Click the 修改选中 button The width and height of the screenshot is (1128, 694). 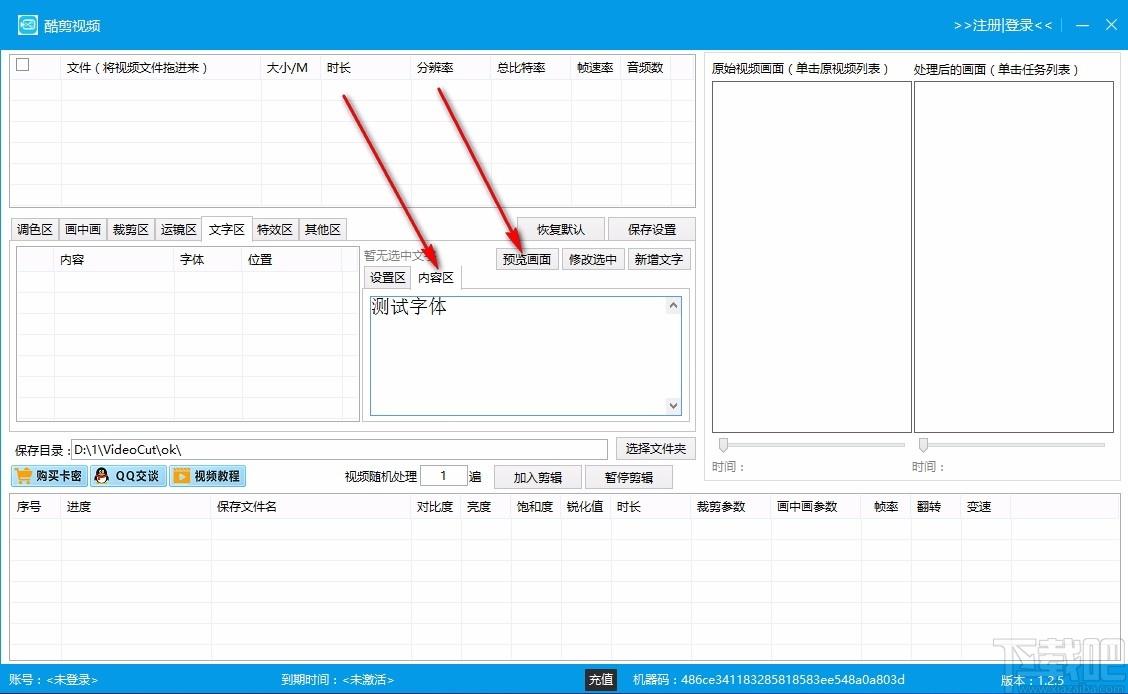(x=593, y=260)
